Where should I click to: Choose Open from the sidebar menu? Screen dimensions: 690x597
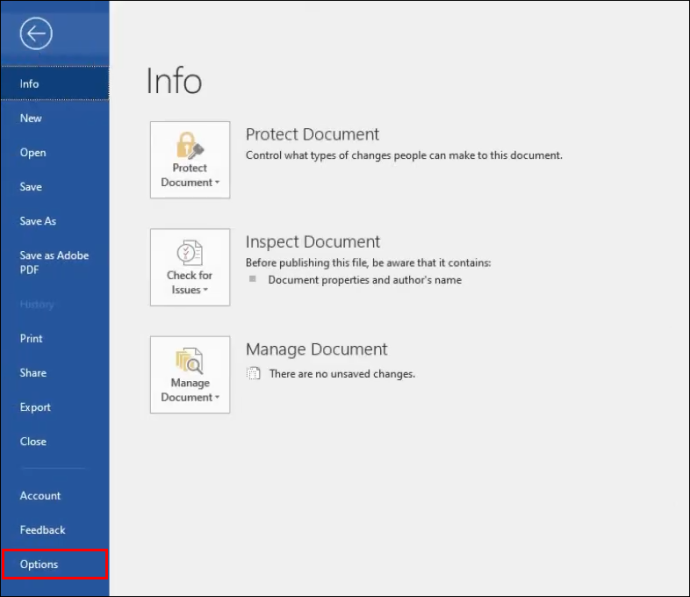coord(55,153)
